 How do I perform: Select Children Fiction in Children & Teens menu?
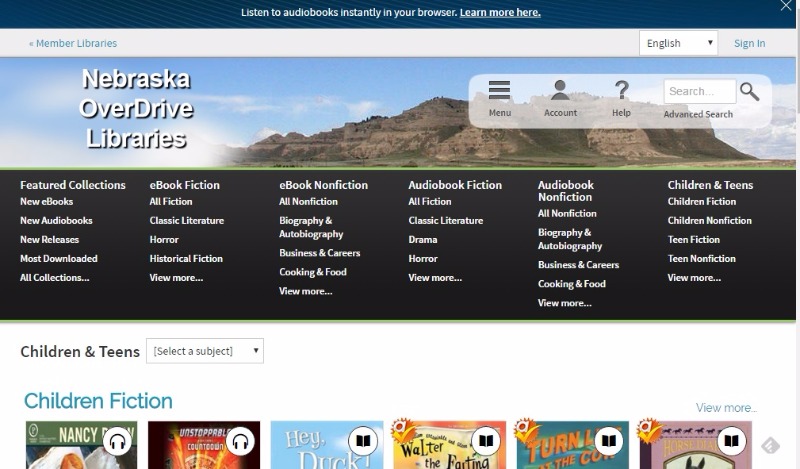(x=702, y=202)
